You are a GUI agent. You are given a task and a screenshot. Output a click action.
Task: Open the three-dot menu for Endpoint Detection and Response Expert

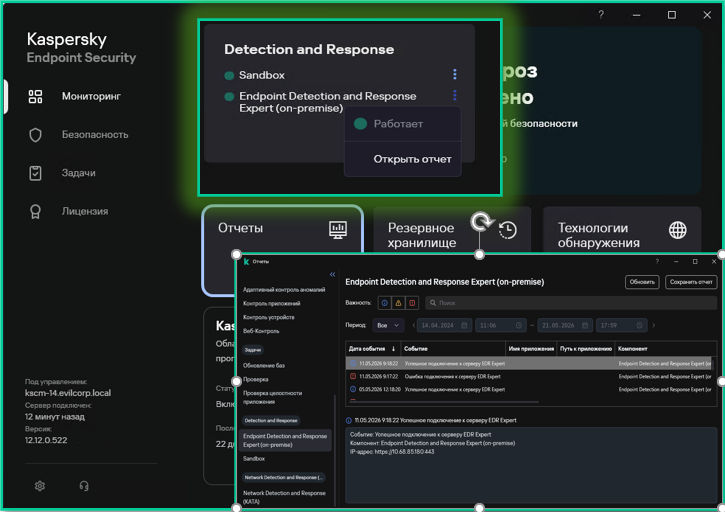click(x=455, y=95)
